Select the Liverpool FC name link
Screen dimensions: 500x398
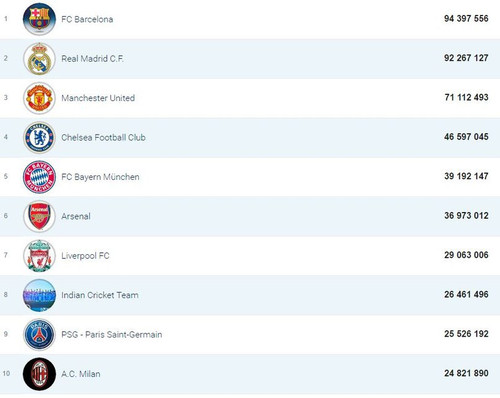pos(85,256)
